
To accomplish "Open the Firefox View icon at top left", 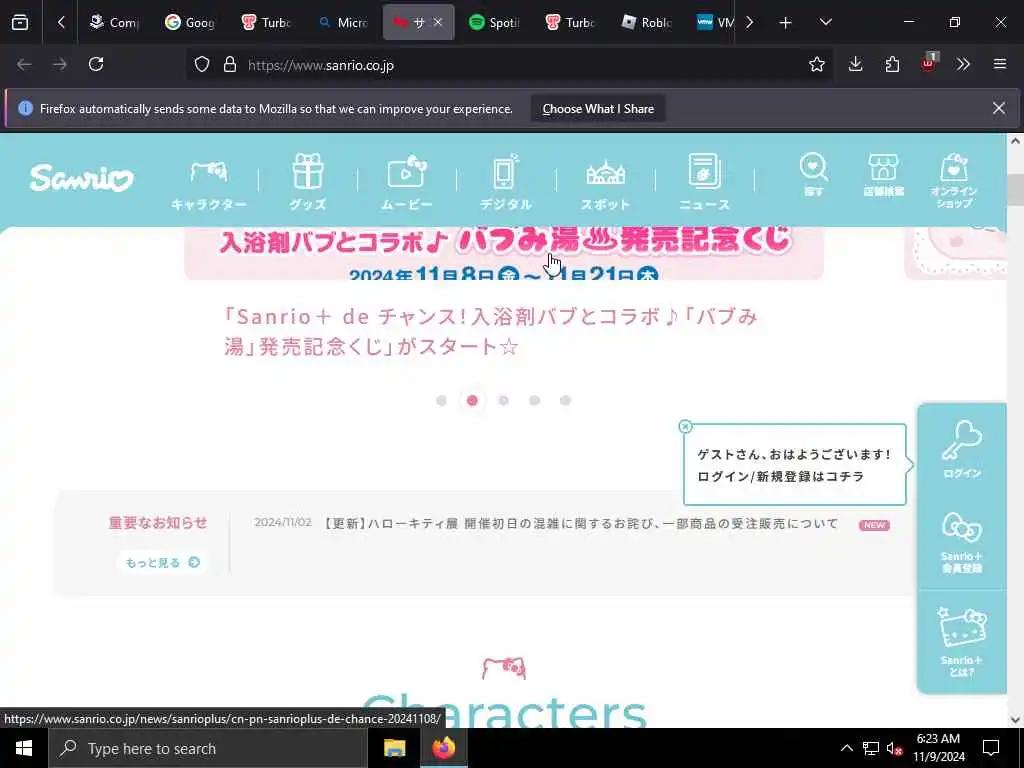I will [x=20, y=22].
